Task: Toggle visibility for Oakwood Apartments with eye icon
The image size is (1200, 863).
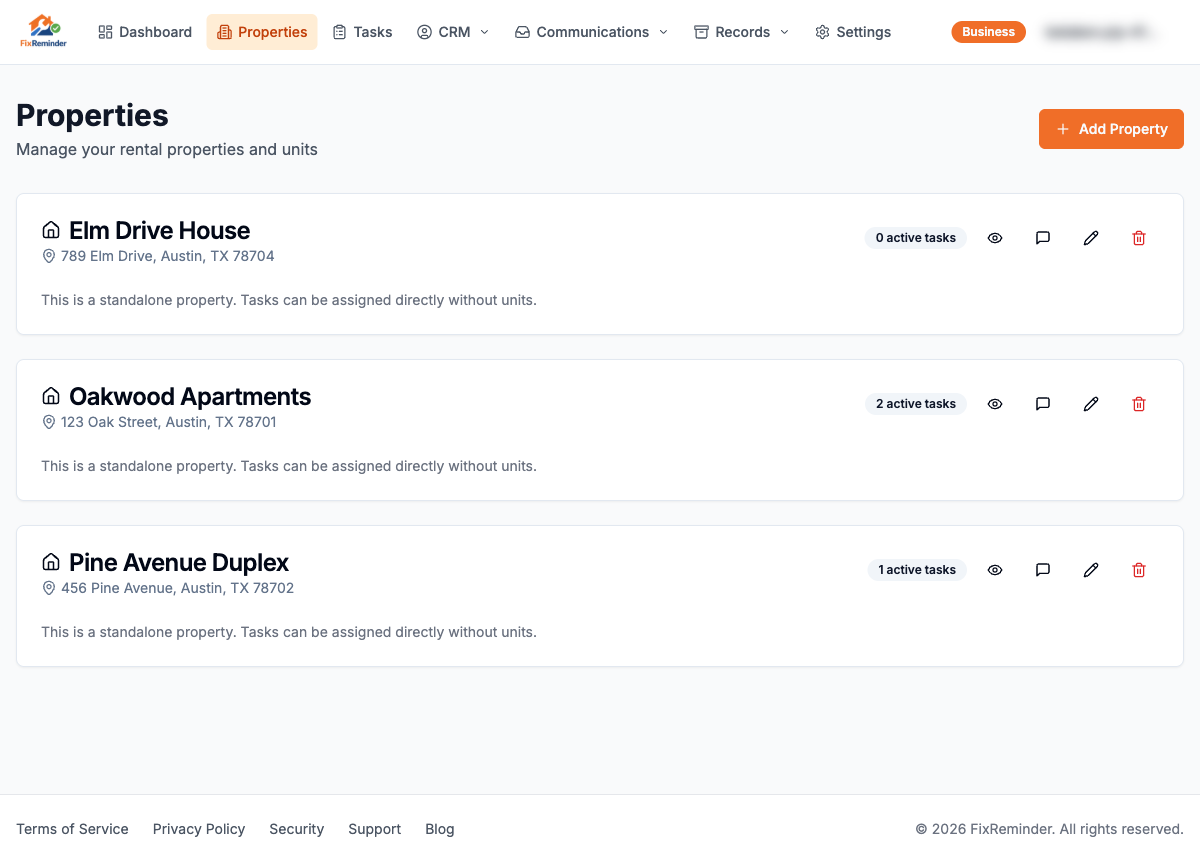Action: (x=994, y=403)
